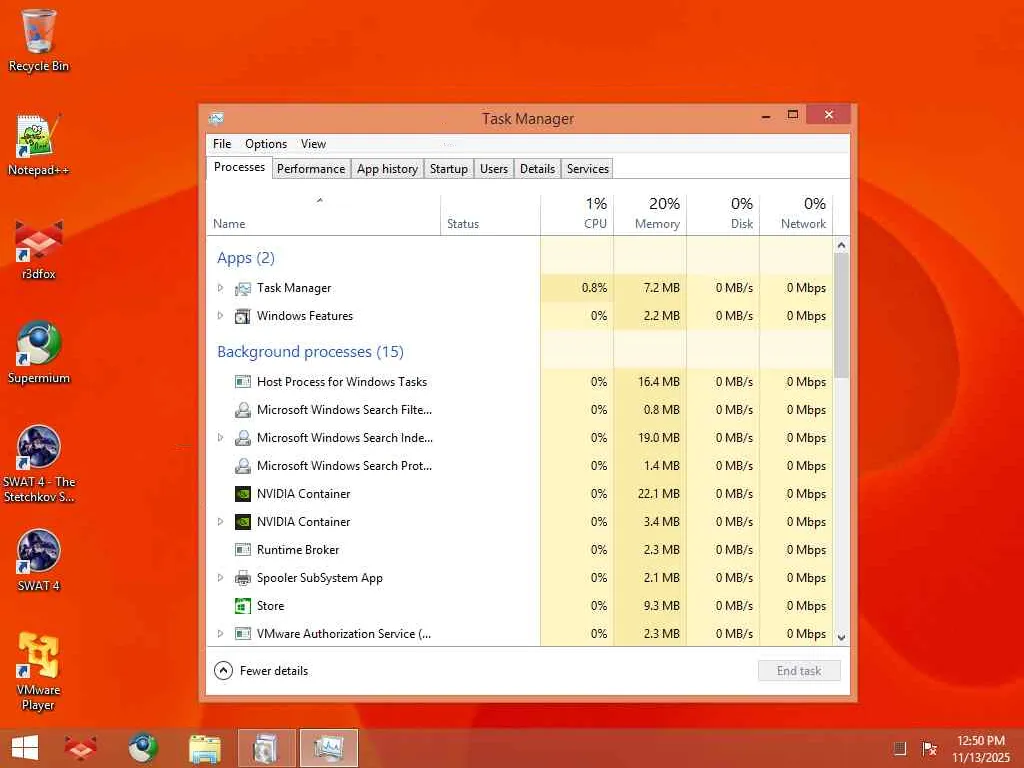
Task: Open File Explorer from the taskbar
Action: (204, 748)
